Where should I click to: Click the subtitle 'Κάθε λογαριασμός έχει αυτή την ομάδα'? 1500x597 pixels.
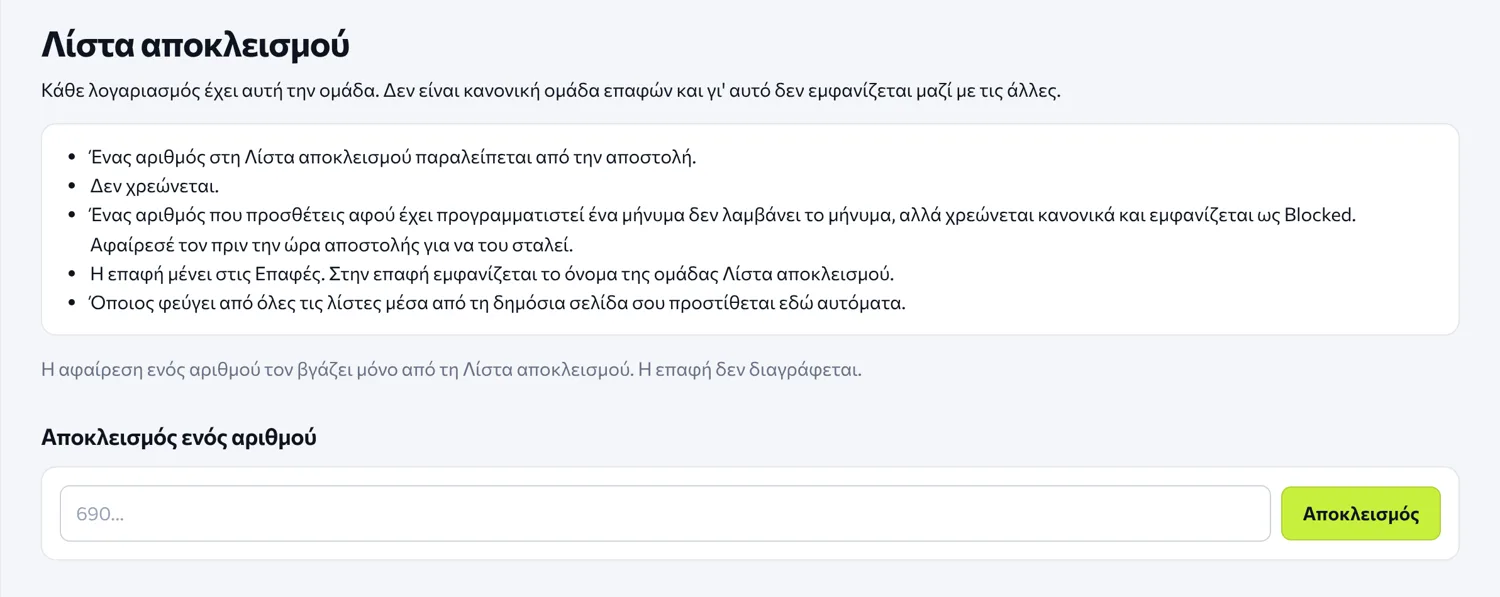(x=551, y=90)
